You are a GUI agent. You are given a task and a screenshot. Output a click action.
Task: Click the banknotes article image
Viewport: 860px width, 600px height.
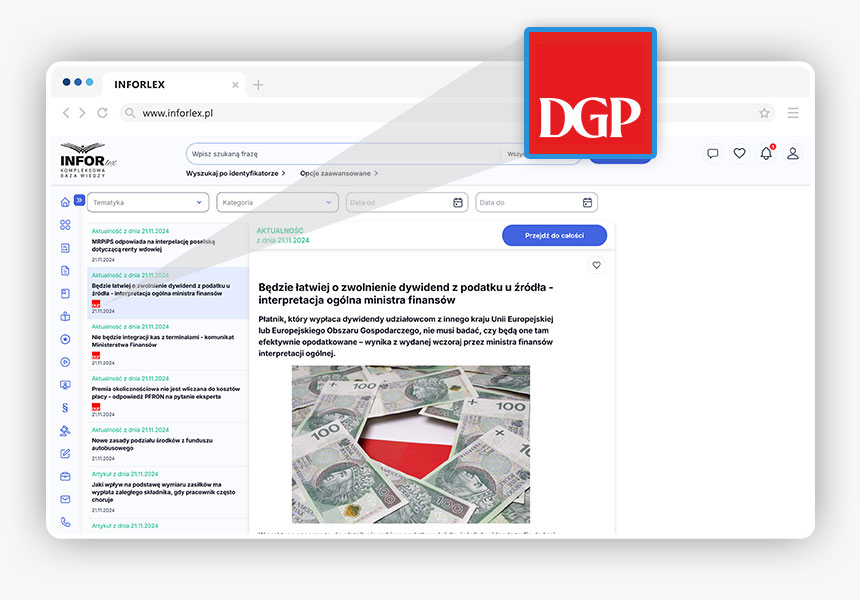point(411,444)
